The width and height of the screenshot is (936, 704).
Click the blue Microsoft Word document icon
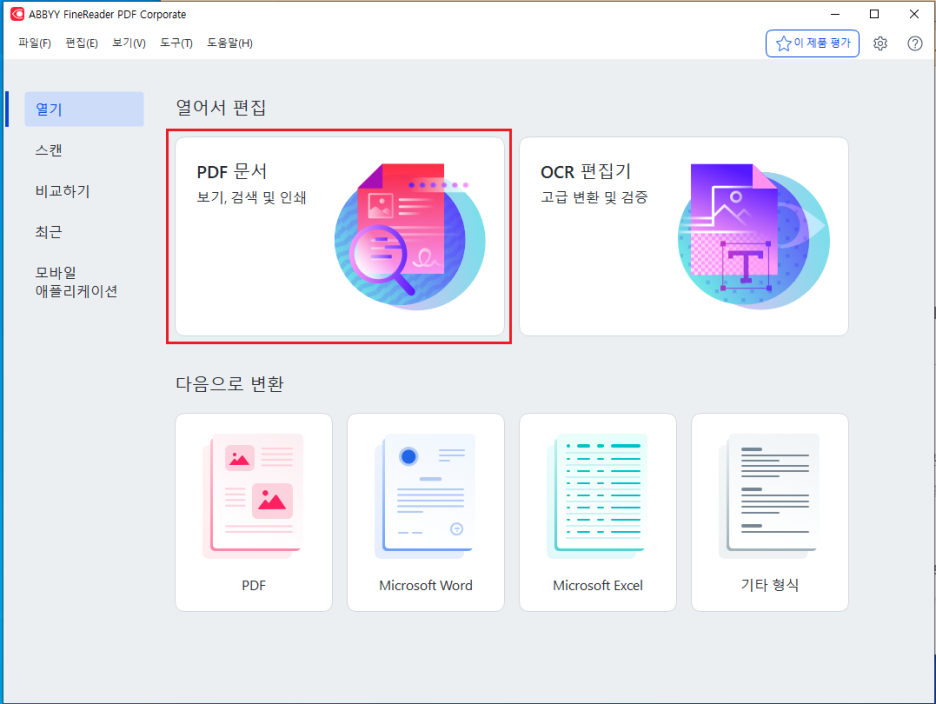pos(426,496)
